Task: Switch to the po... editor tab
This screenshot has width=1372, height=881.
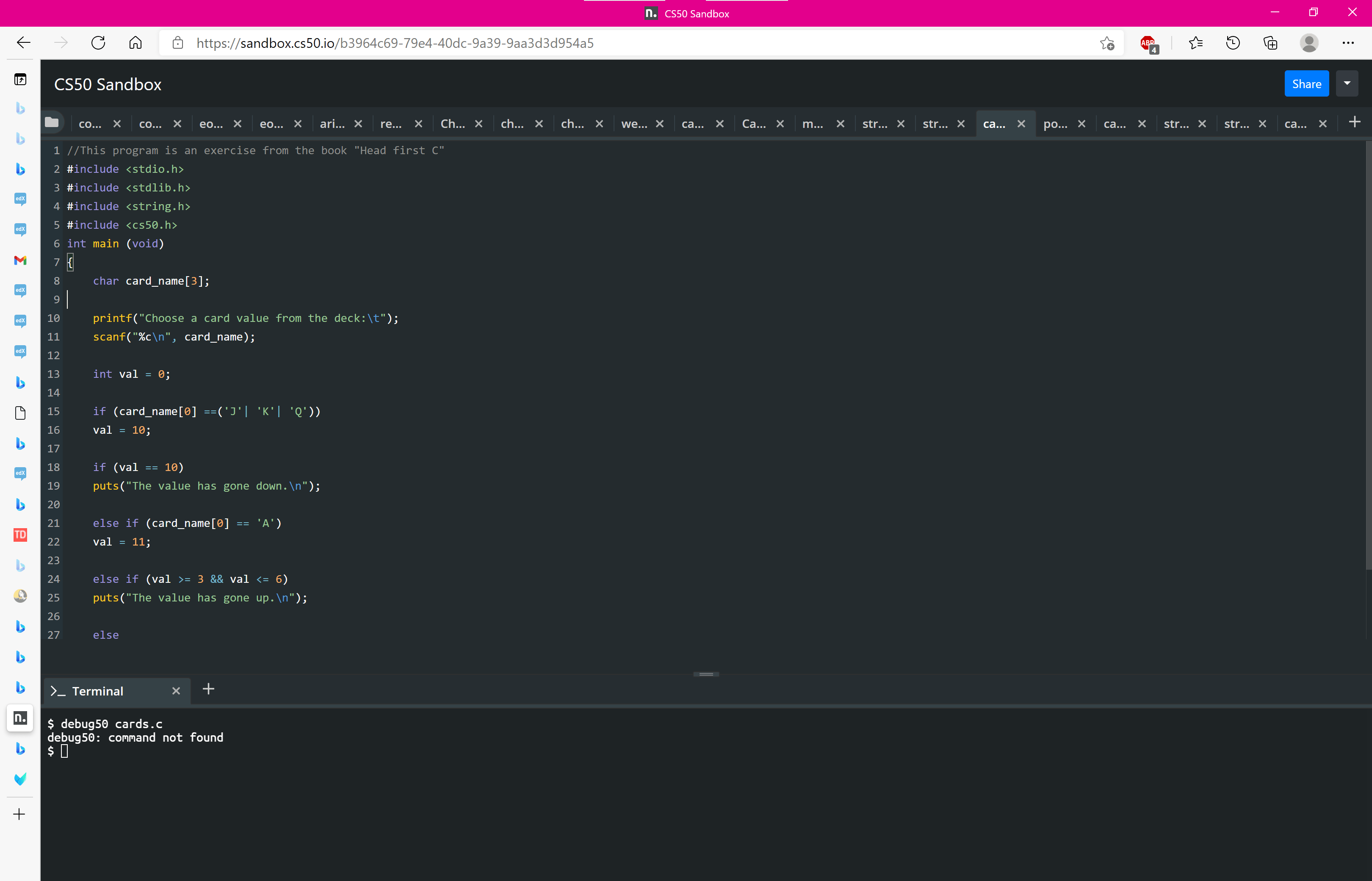Action: pyautogui.click(x=1055, y=124)
